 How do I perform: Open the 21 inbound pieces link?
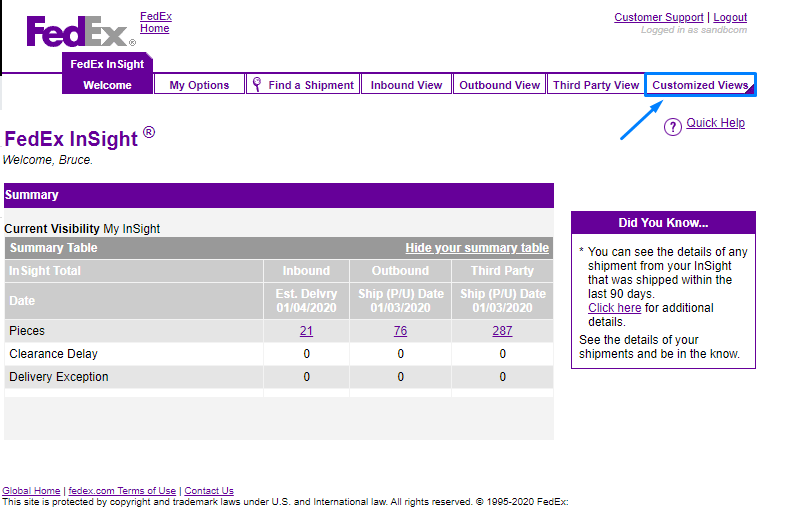coord(306,331)
